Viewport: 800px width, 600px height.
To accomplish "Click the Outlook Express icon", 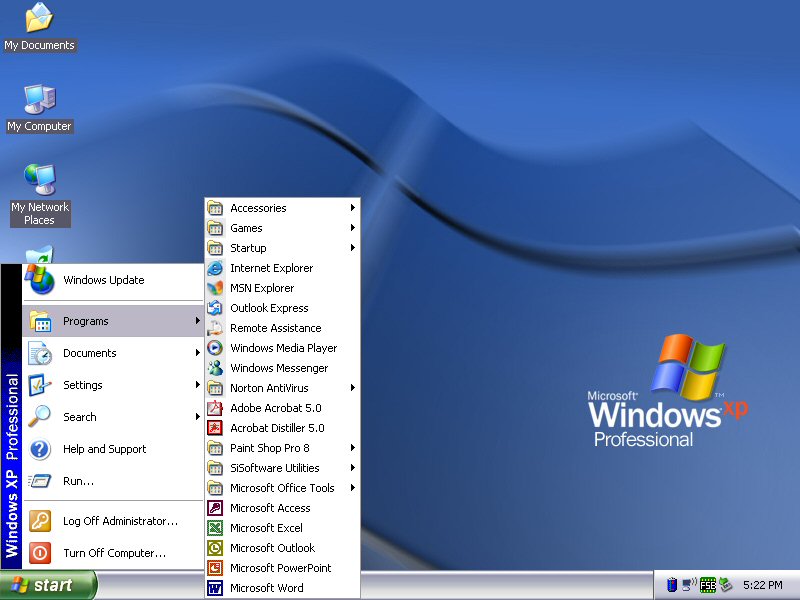I will (215, 308).
